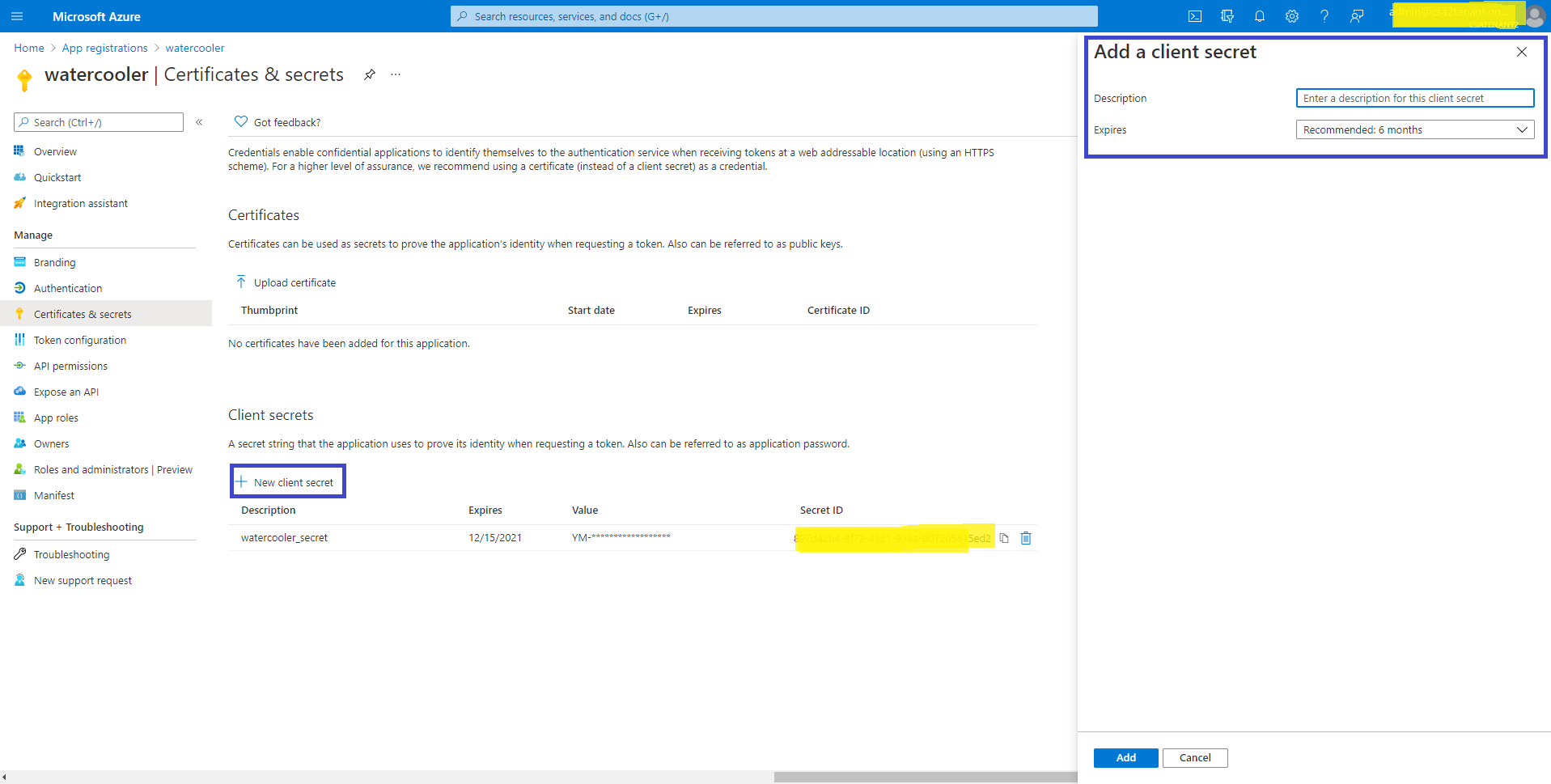Click App registrations breadcrumb

coord(105,48)
